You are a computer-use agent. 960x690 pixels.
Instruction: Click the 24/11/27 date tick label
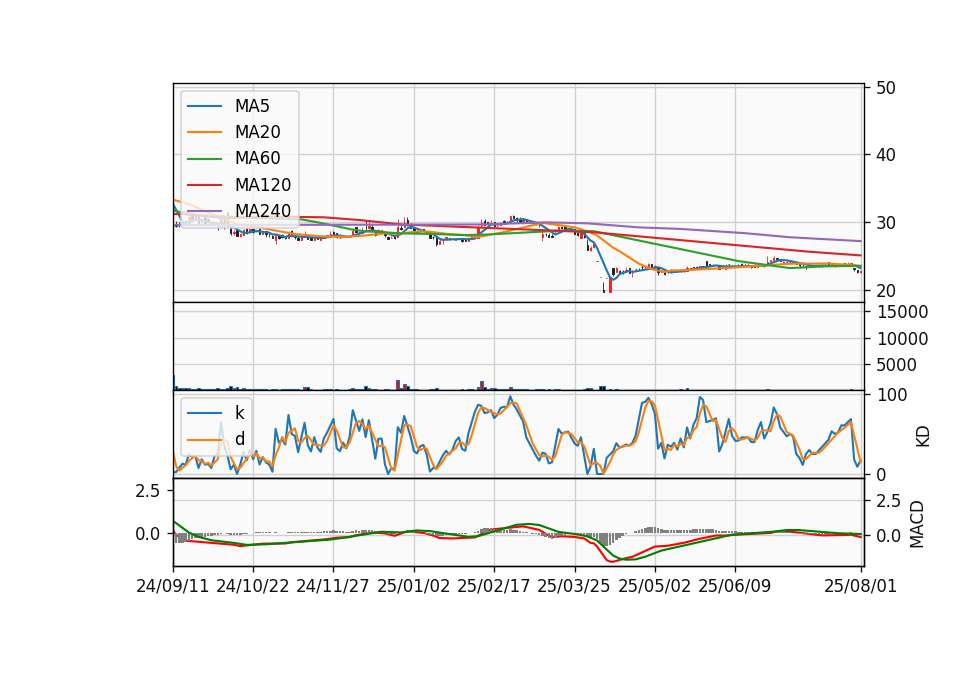(333, 586)
